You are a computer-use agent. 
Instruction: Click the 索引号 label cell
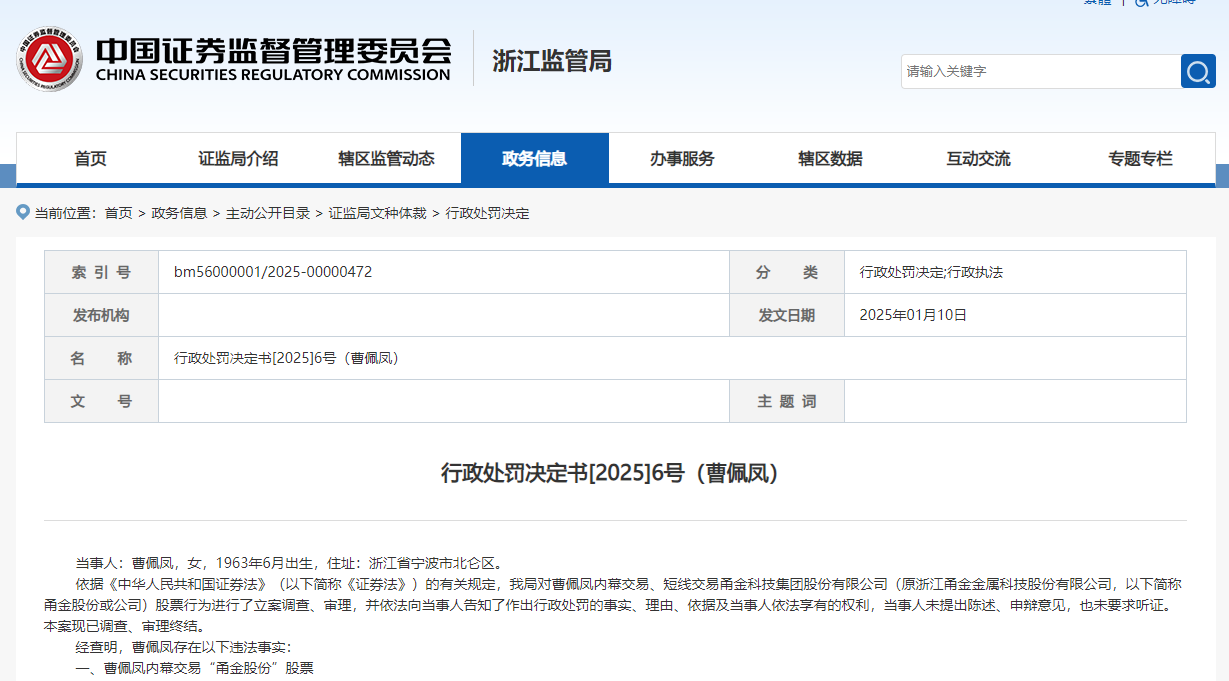(x=101, y=272)
